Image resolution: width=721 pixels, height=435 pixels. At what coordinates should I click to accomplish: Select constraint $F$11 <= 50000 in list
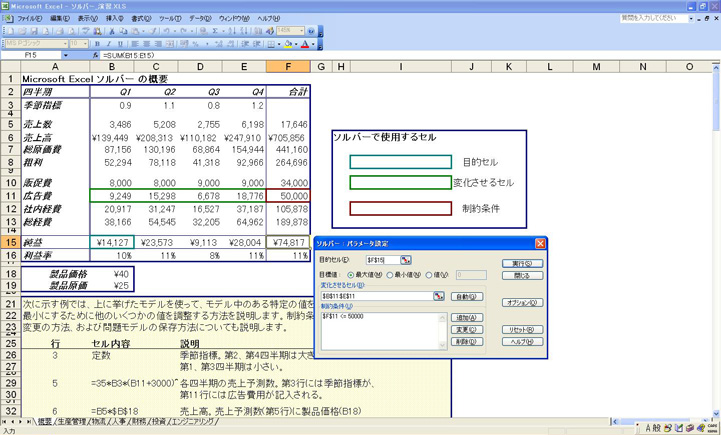(343, 316)
